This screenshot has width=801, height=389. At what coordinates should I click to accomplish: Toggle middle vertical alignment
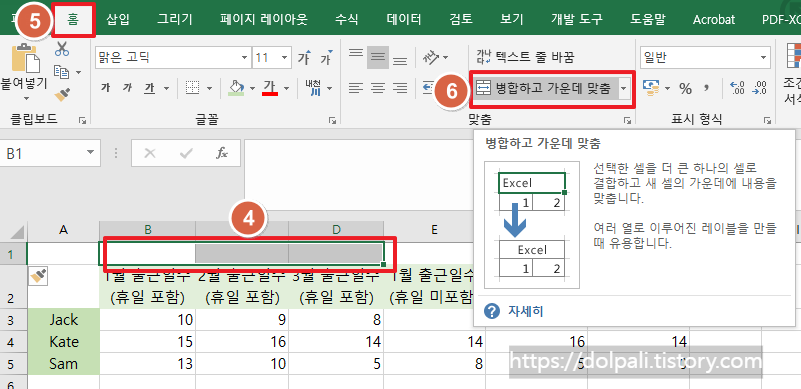(x=378, y=57)
